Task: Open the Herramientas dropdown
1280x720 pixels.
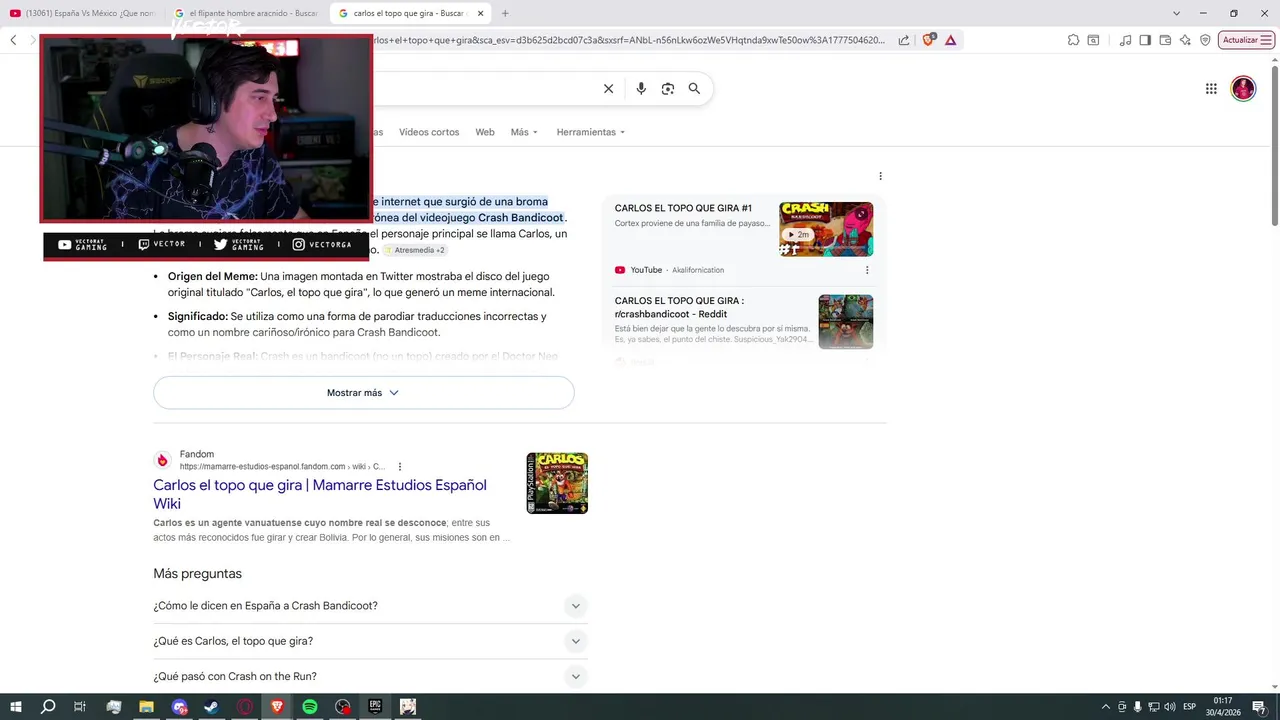Action: coord(590,132)
